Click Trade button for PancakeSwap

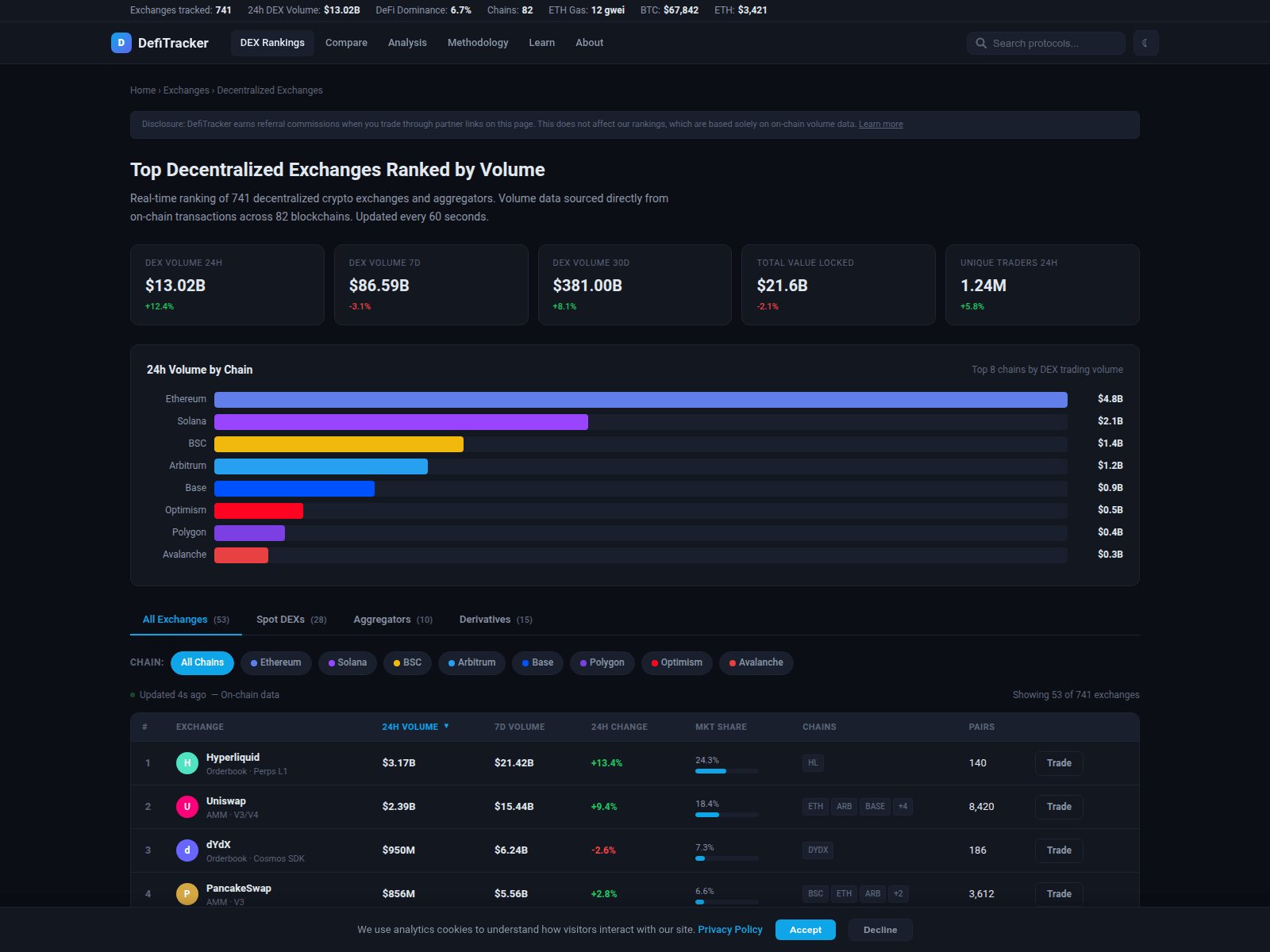tap(1059, 894)
